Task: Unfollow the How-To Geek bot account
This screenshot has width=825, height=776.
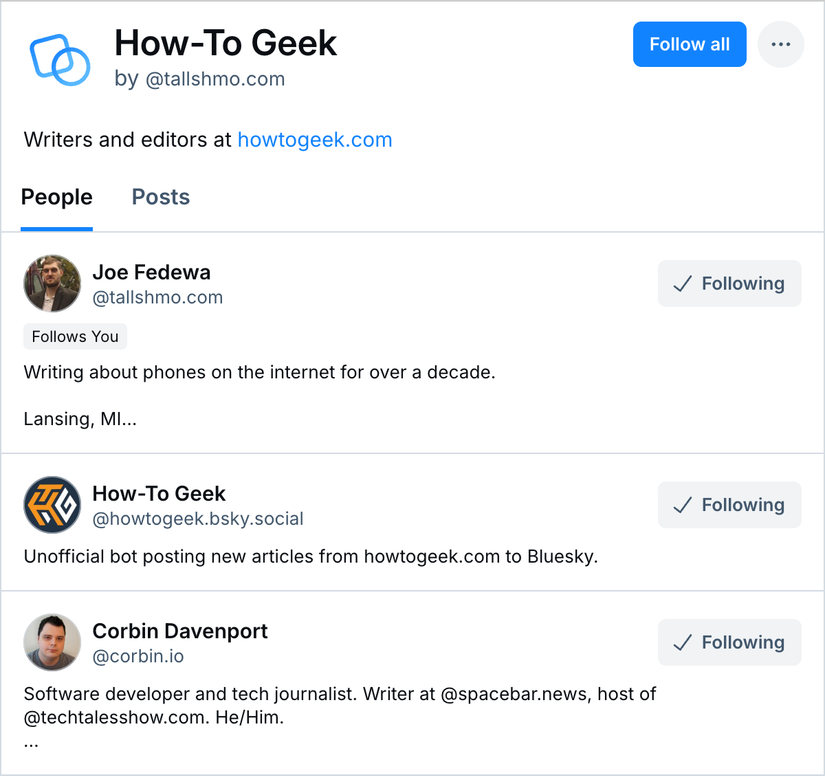Action: (x=729, y=505)
